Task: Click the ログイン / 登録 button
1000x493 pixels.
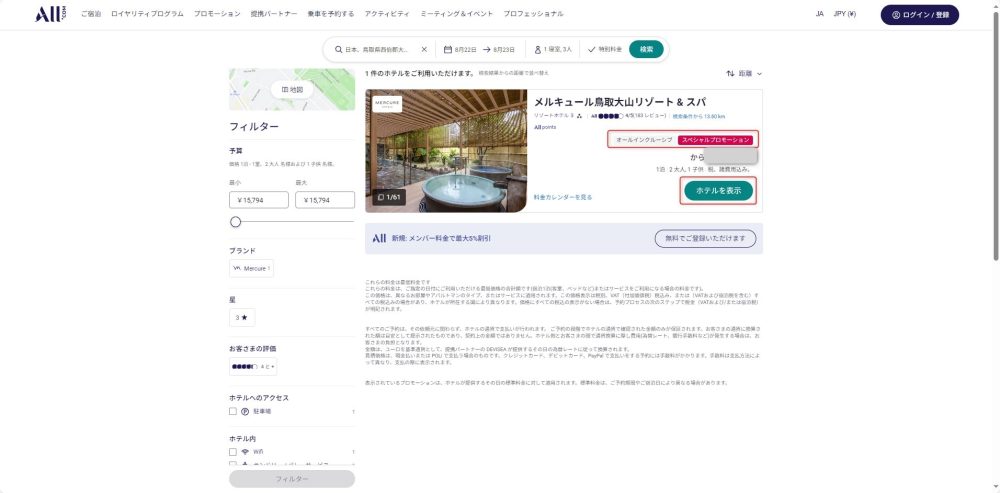Action: click(920, 15)
